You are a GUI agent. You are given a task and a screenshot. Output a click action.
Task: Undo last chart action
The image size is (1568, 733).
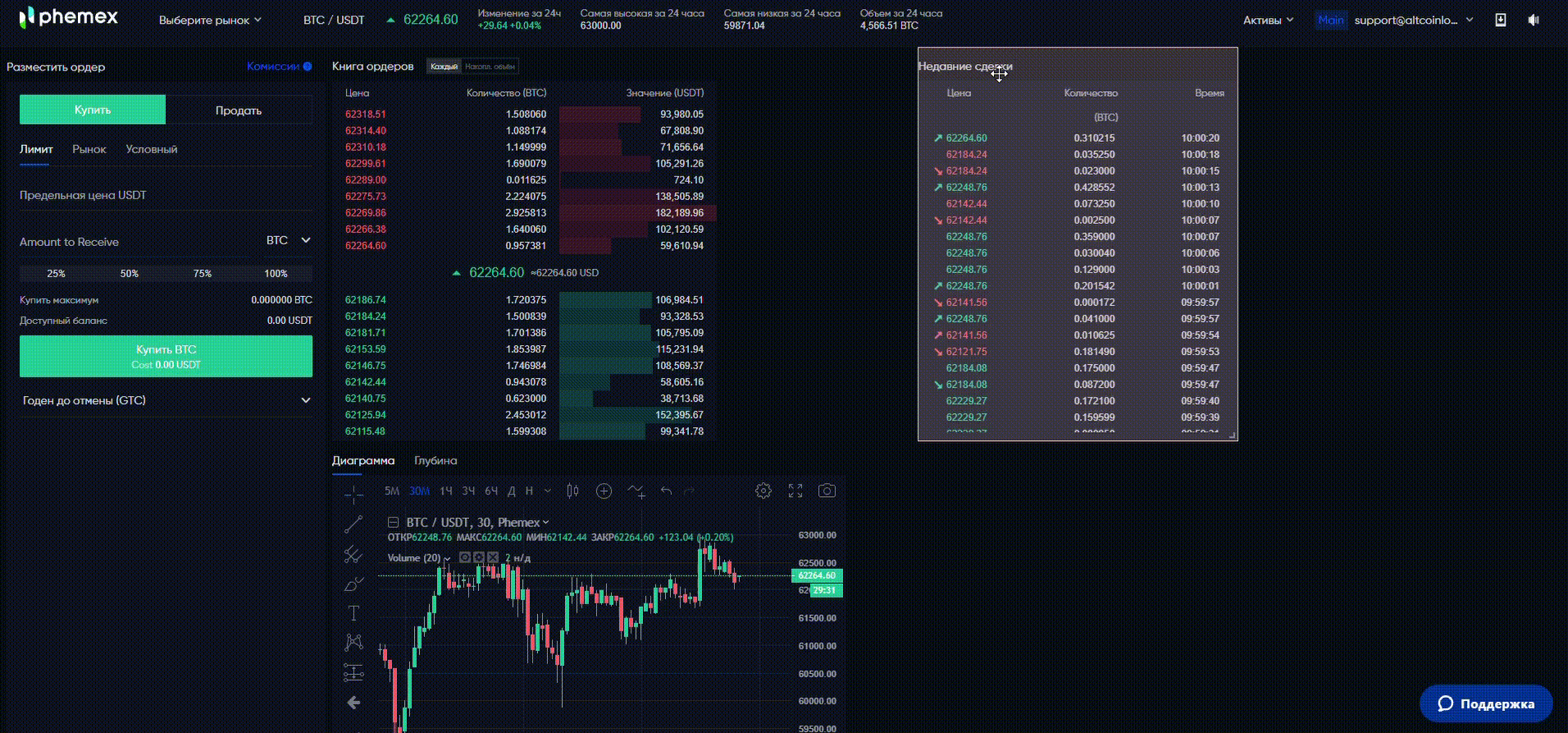(x=666, y=491)
